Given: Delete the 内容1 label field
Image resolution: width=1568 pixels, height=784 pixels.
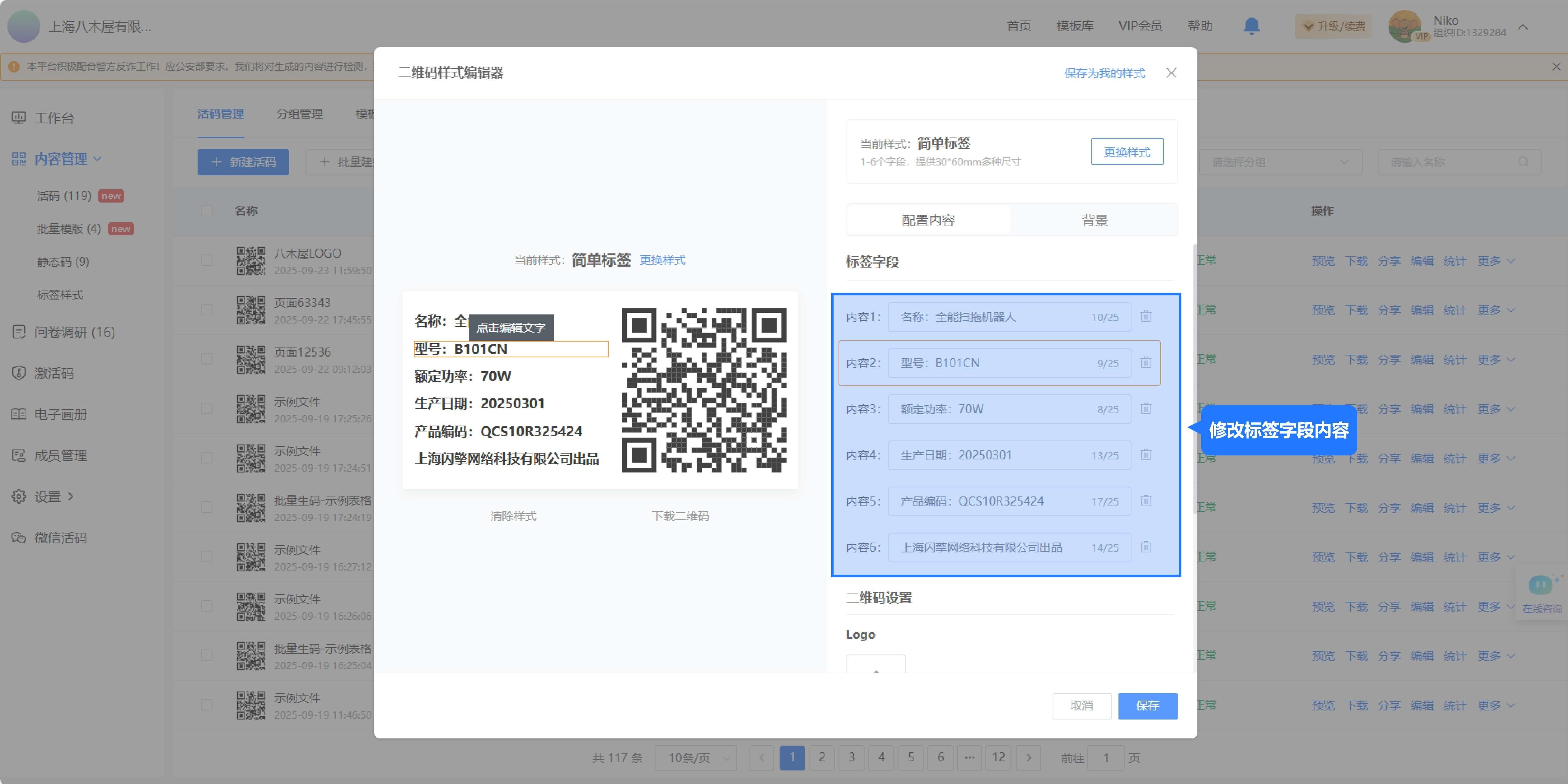Looking at the screenshot, I should point(1146,316).
